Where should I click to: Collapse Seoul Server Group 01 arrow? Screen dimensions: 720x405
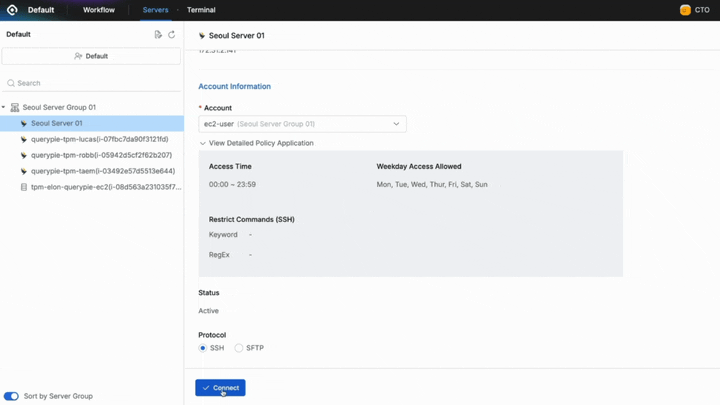pos(4,107)
